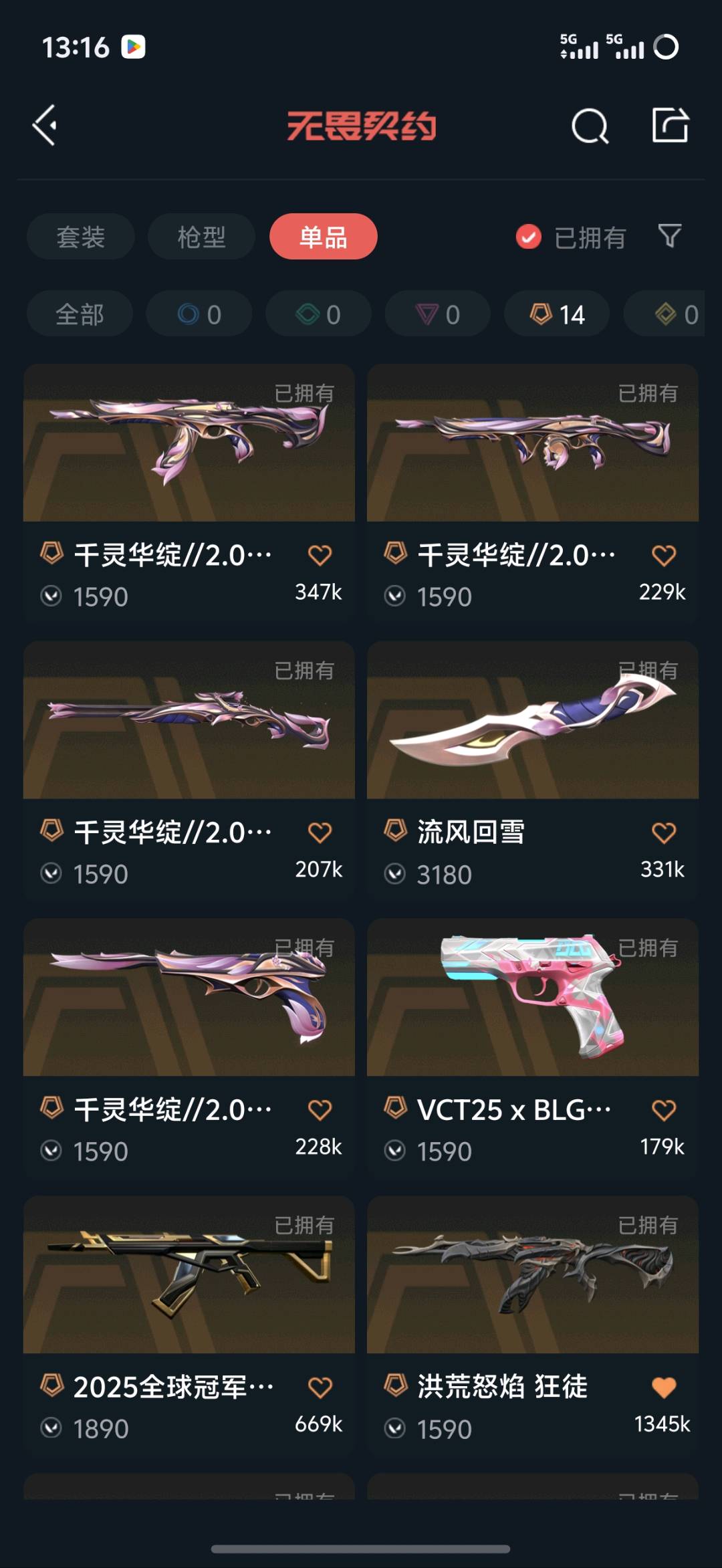Like the 2025全球冠军 skin heart icon

pos(320,1387)
